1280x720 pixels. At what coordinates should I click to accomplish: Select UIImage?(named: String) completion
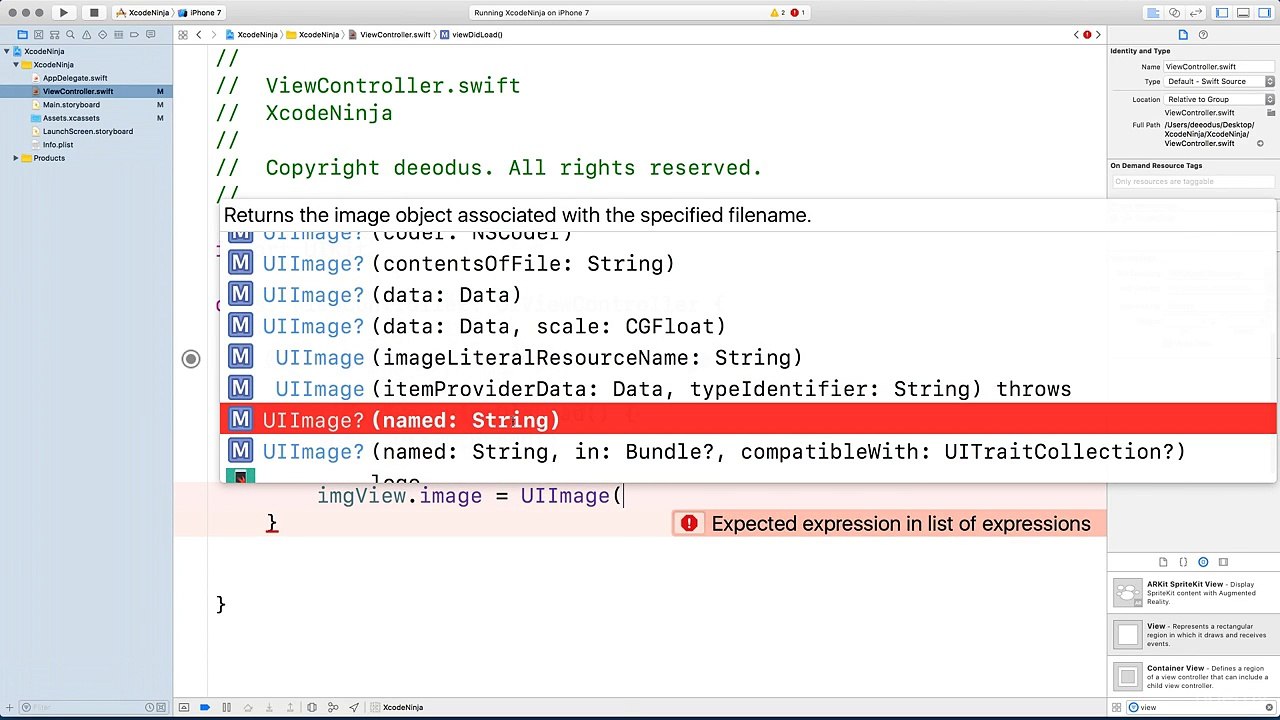pyautogui.click(x=748, y=420)
